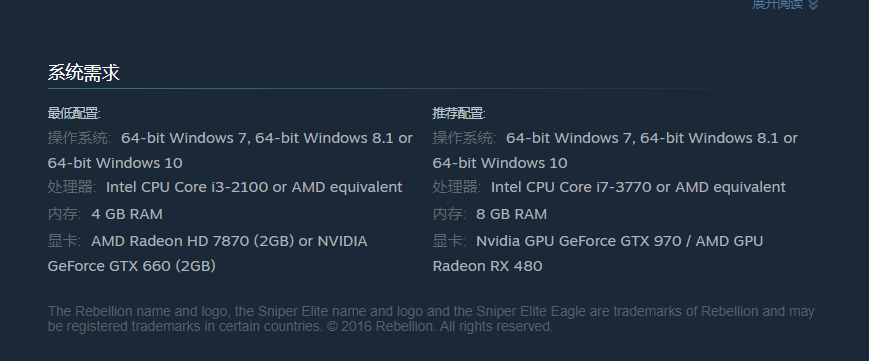Click the recommended 操作系统 label

click(464, 138)
